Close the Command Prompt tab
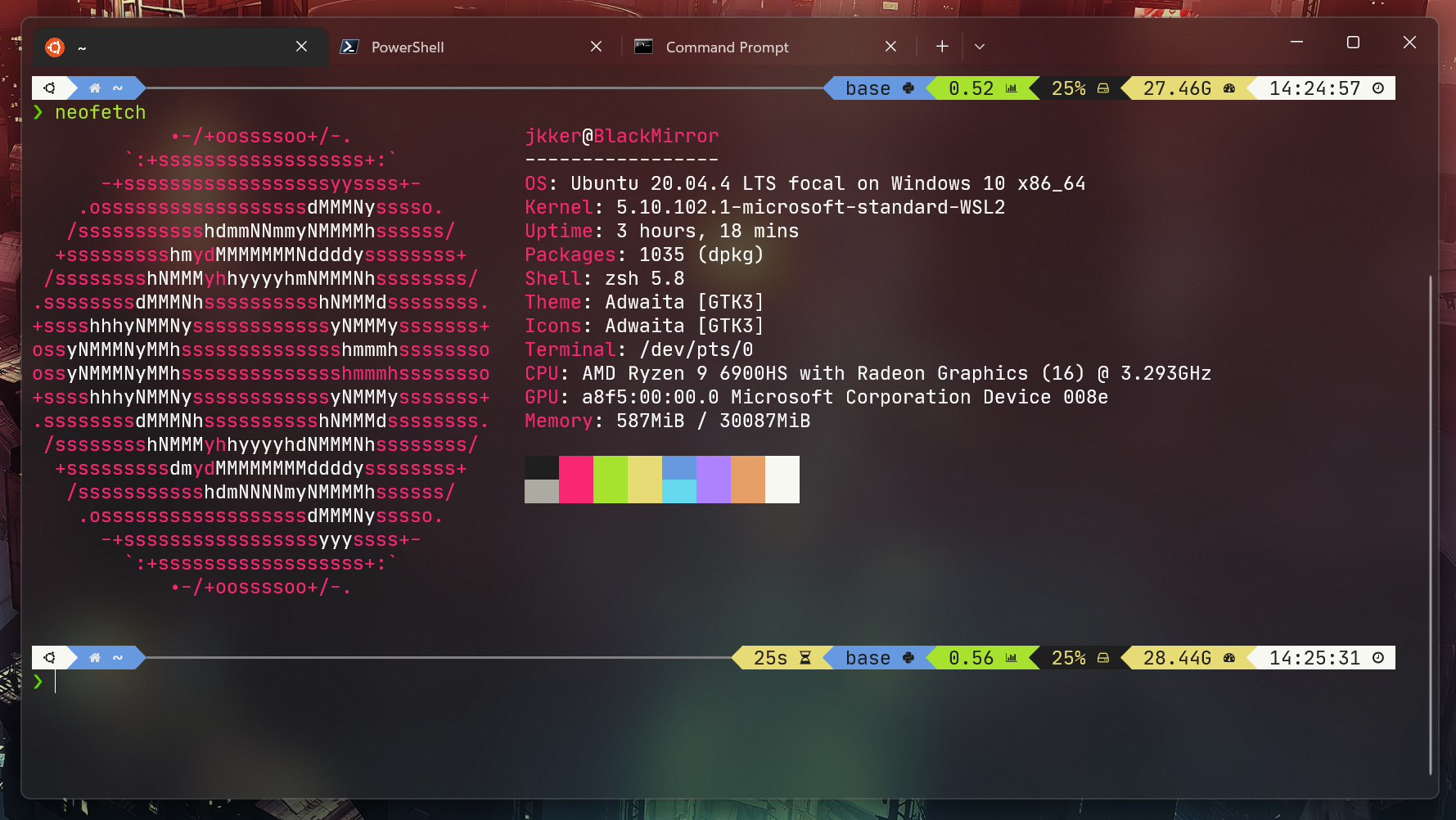 click(890, 47)
